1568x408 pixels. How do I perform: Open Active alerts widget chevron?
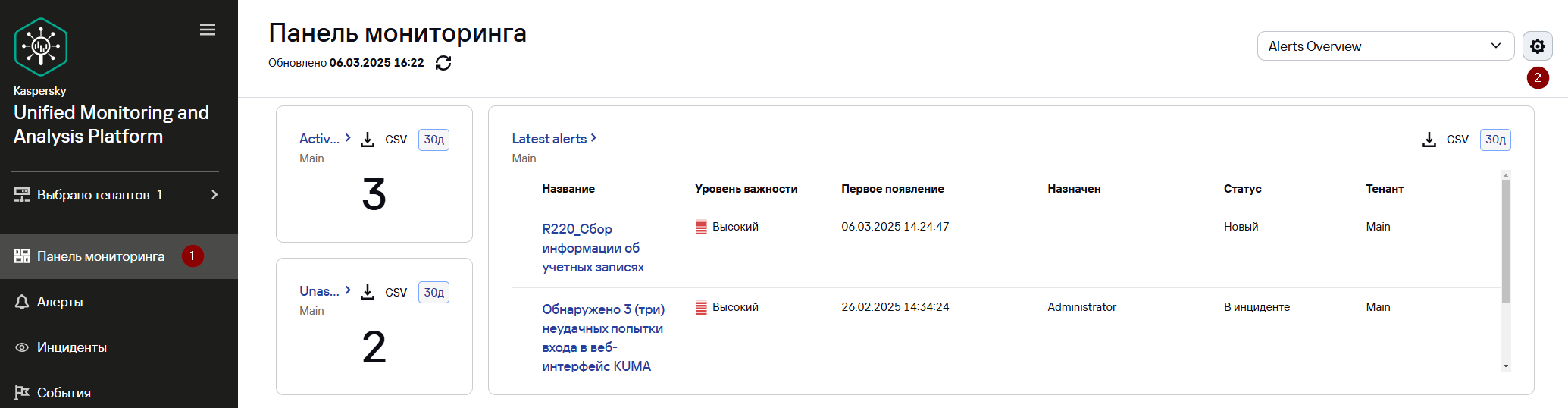[x=348, y=138]
